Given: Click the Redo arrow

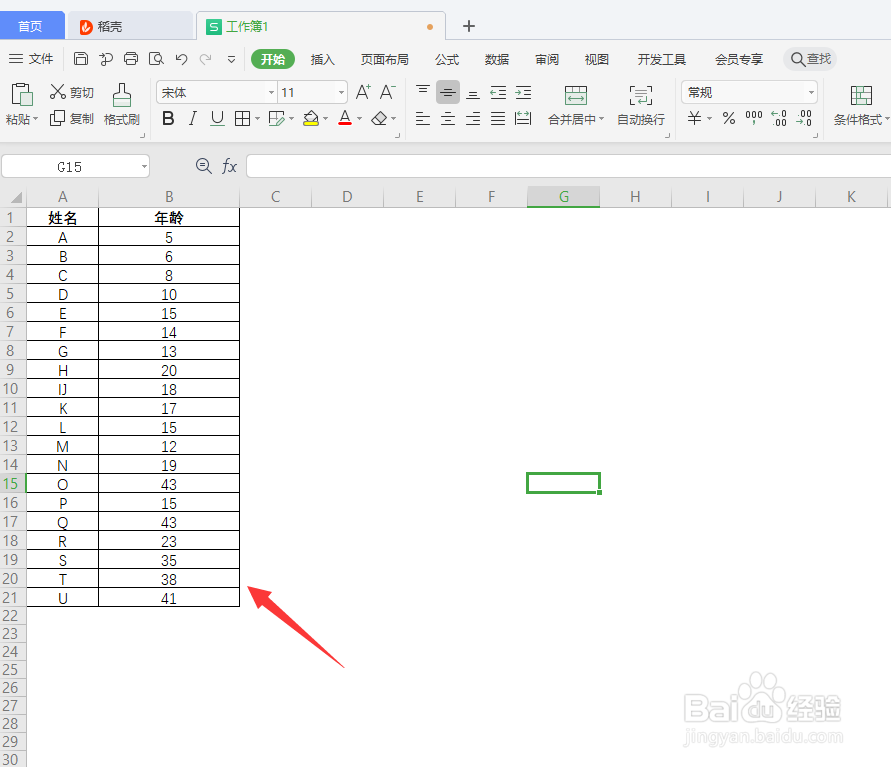Looking at the screenshot, I should click(x=205, y=59).
